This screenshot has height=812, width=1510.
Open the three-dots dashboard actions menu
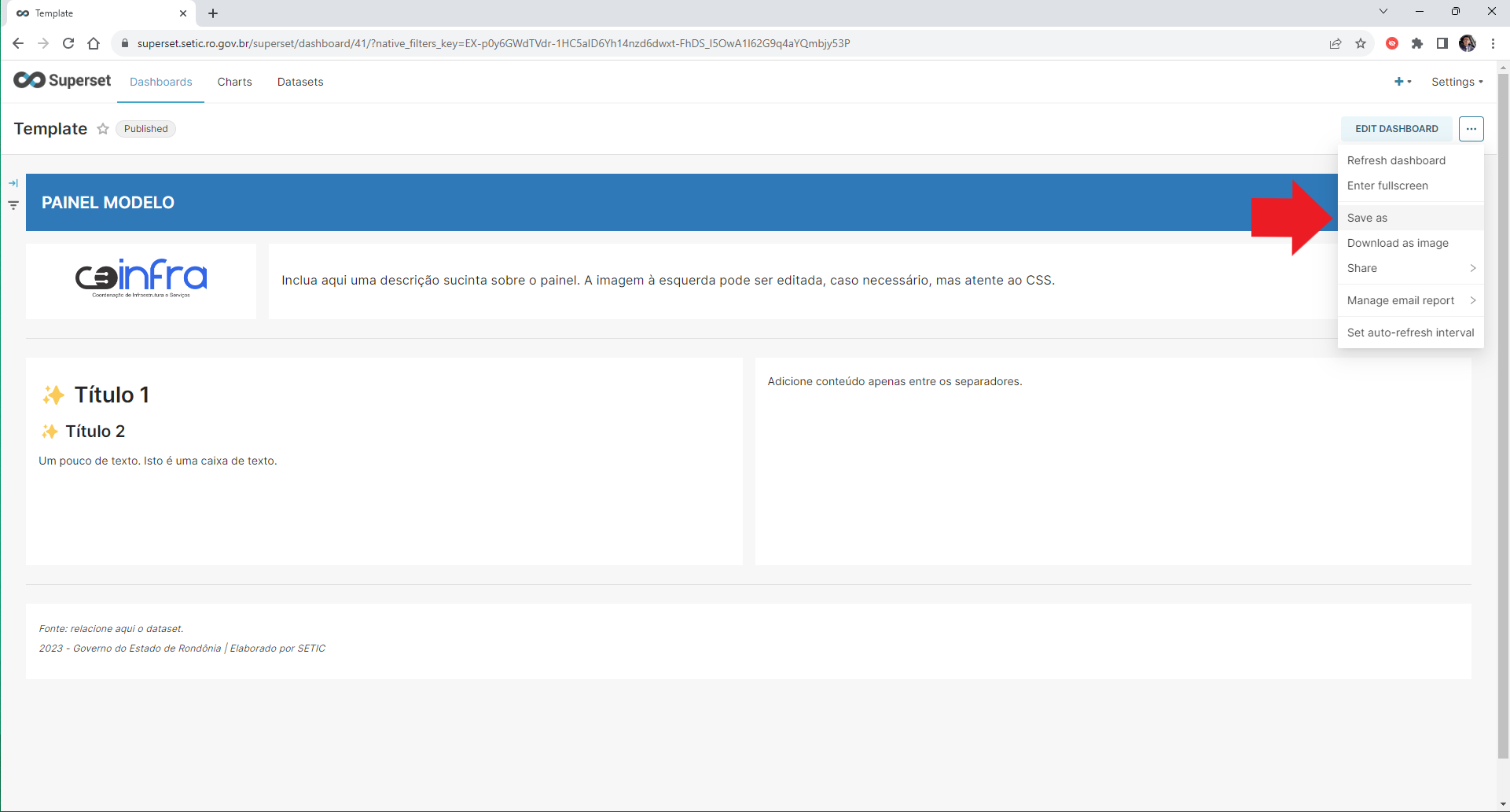coord(1471,129)
